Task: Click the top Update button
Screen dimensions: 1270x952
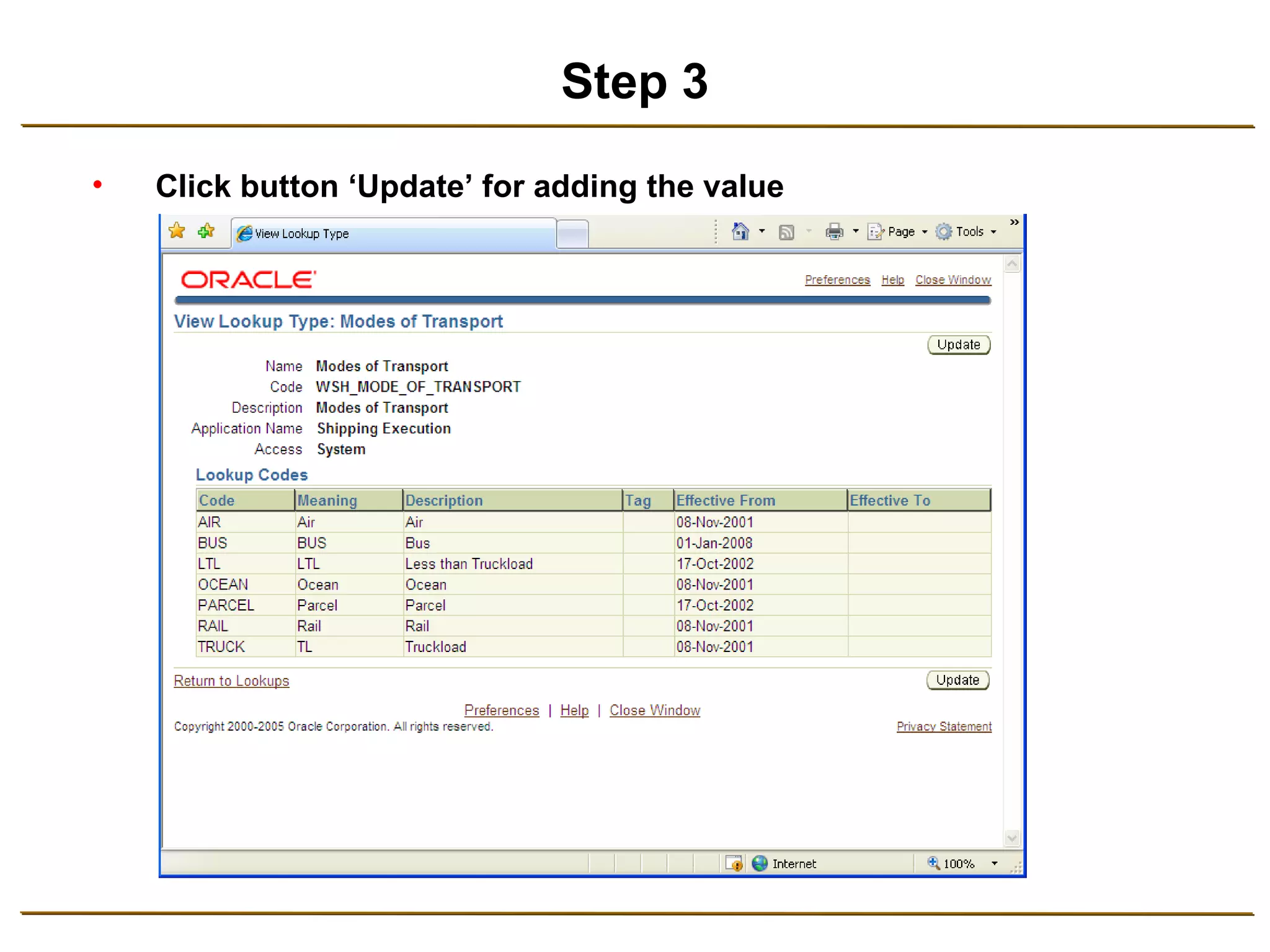Action: pyautogui.click(x=959, y=345)
